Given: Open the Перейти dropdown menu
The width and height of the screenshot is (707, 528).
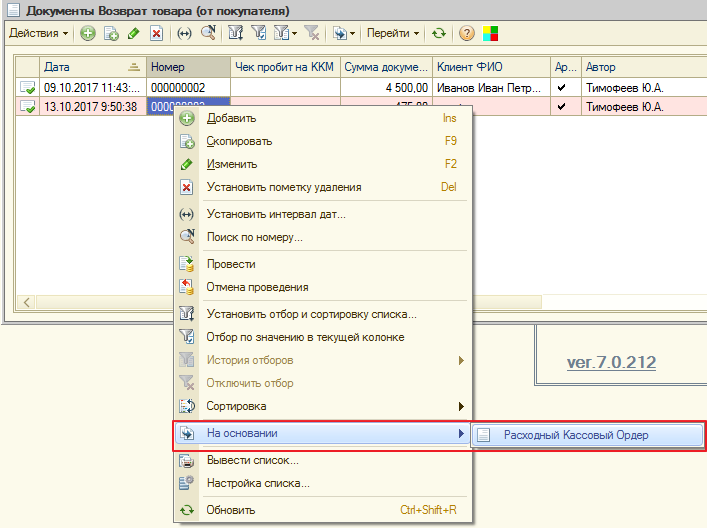Looking at the screenshot, I should pyautogui.click(x=393, y=33).
